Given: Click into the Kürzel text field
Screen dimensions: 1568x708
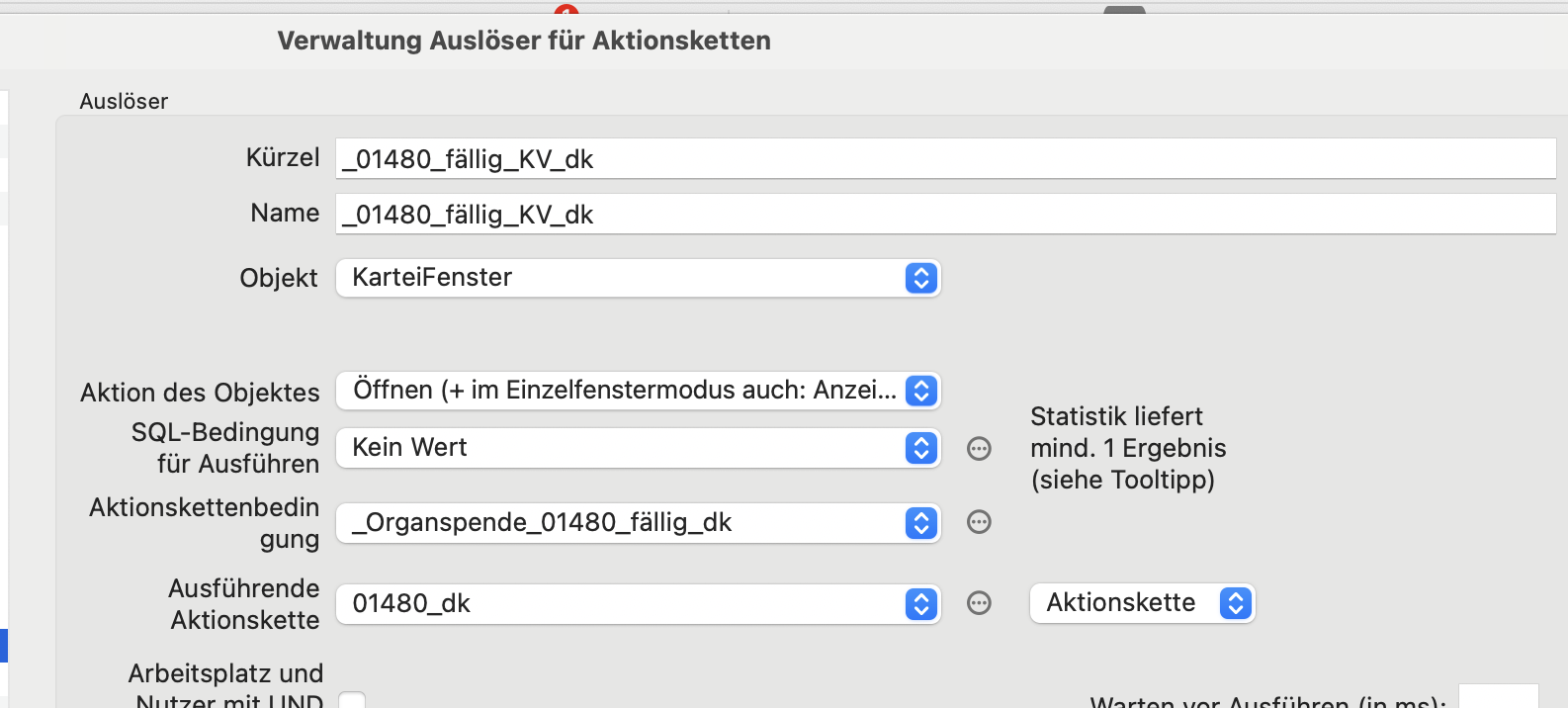Looking at the screenshot, I should 945,158.
